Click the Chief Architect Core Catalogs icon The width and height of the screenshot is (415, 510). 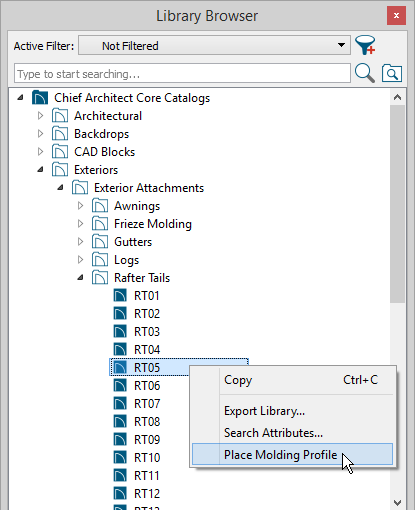[40, 98]
